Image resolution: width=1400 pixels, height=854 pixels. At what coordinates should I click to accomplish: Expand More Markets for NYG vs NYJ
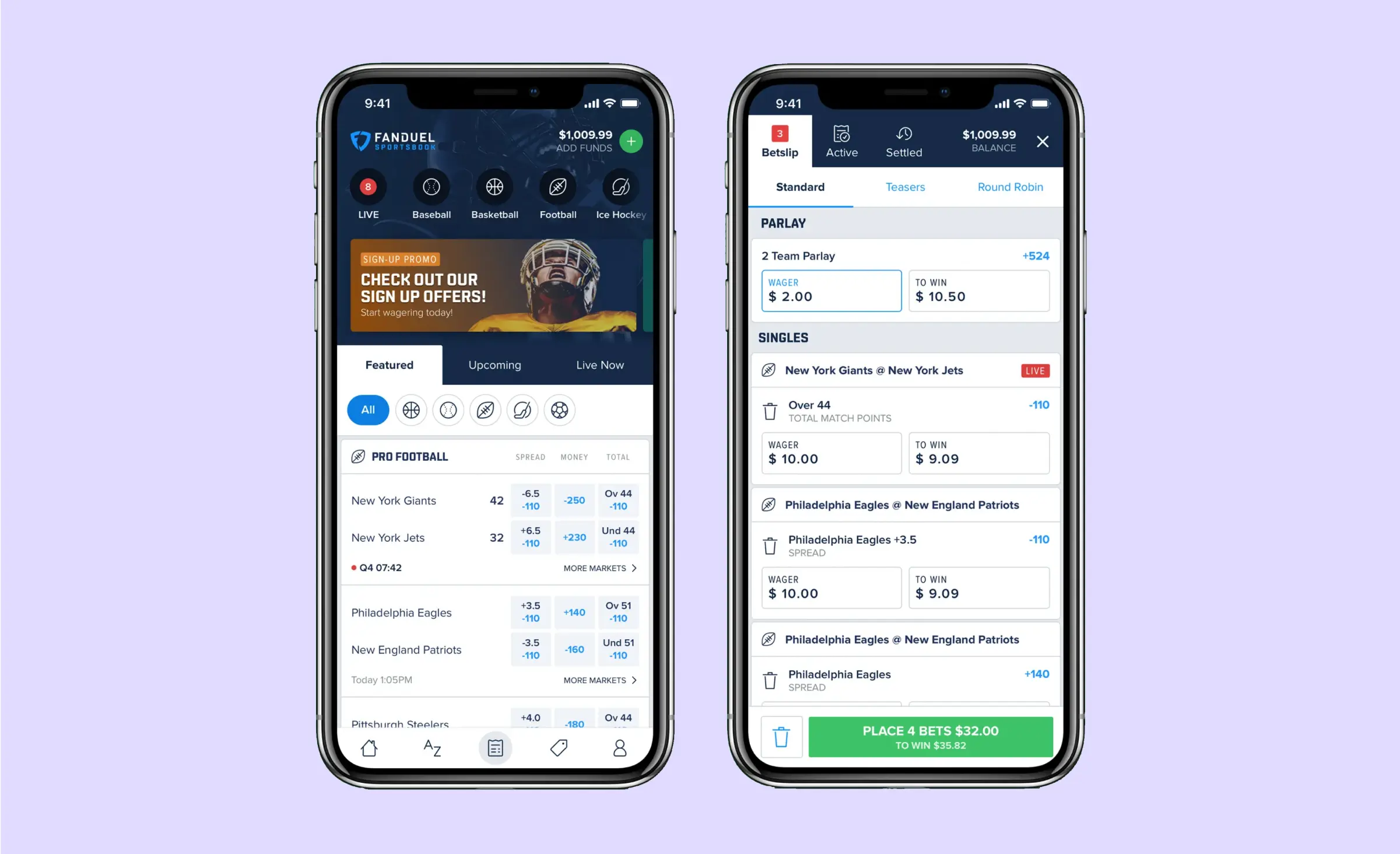pos(601,567)
